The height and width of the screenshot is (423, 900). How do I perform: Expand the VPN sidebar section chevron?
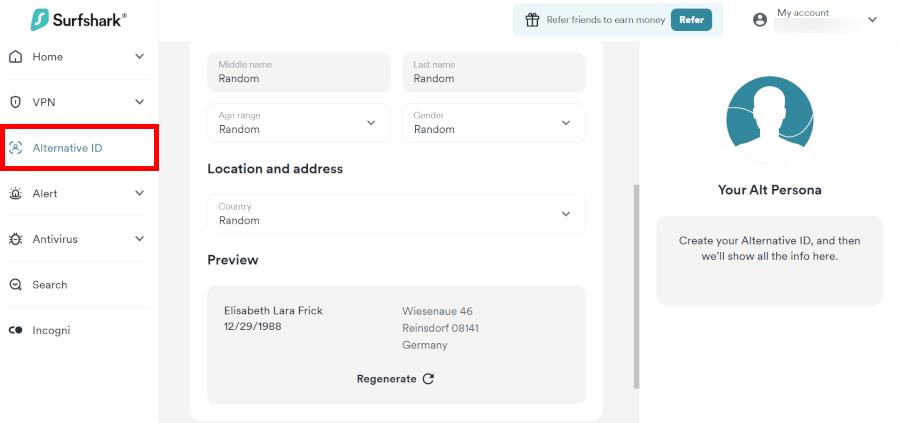tap(140, 102)
